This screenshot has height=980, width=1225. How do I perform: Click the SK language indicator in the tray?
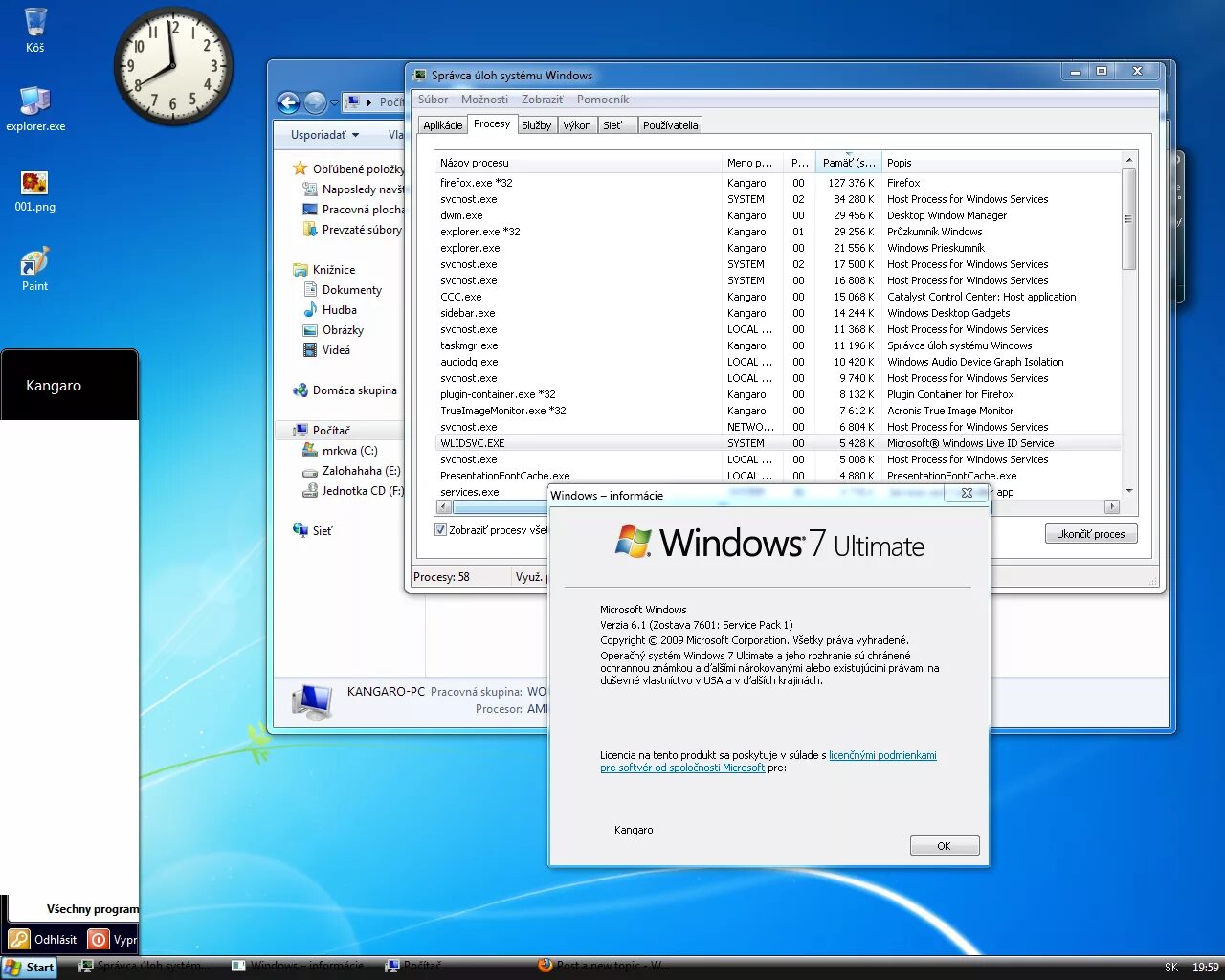1171,968
